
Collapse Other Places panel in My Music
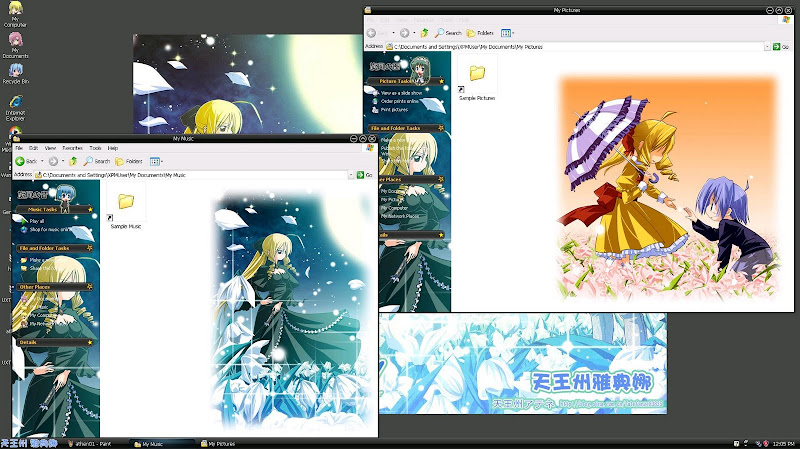click(90, 287)
